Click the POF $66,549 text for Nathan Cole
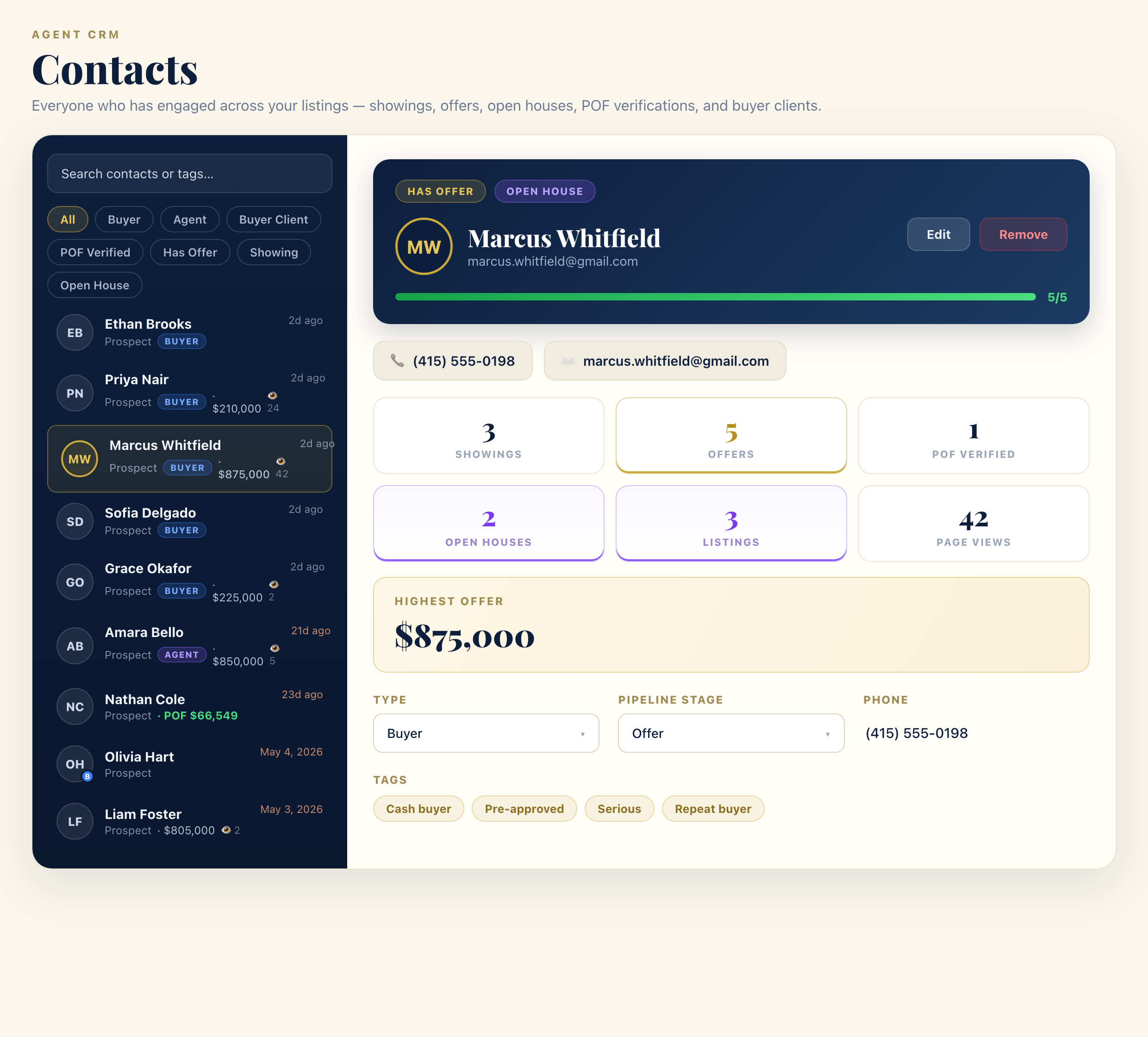1148x1037 pixels. click(x=200, y=715)
